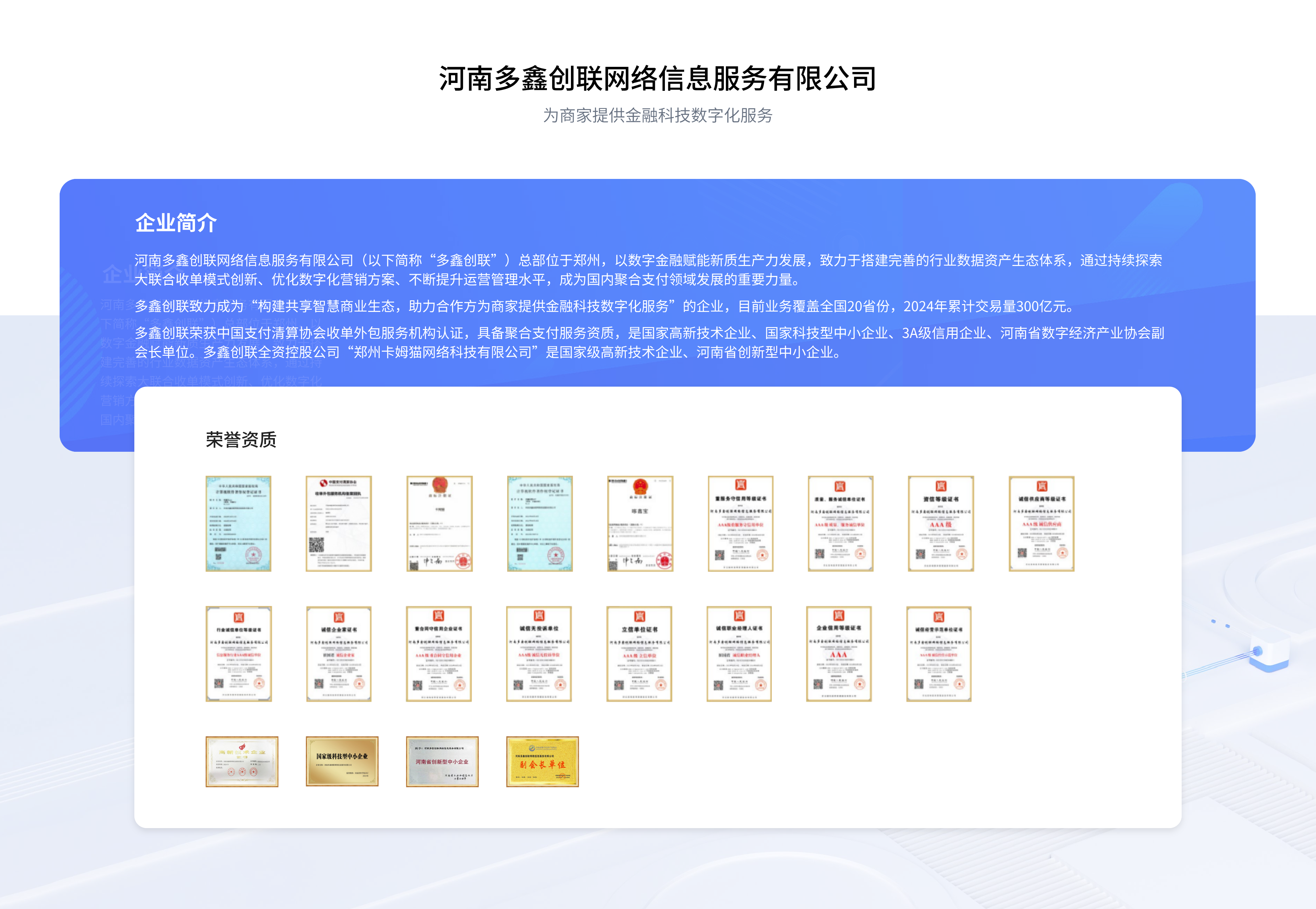The height and width of the screenshot is (909, 1316).
Task: Select the 荣誉资质 section heading
Action: (242, 440)
